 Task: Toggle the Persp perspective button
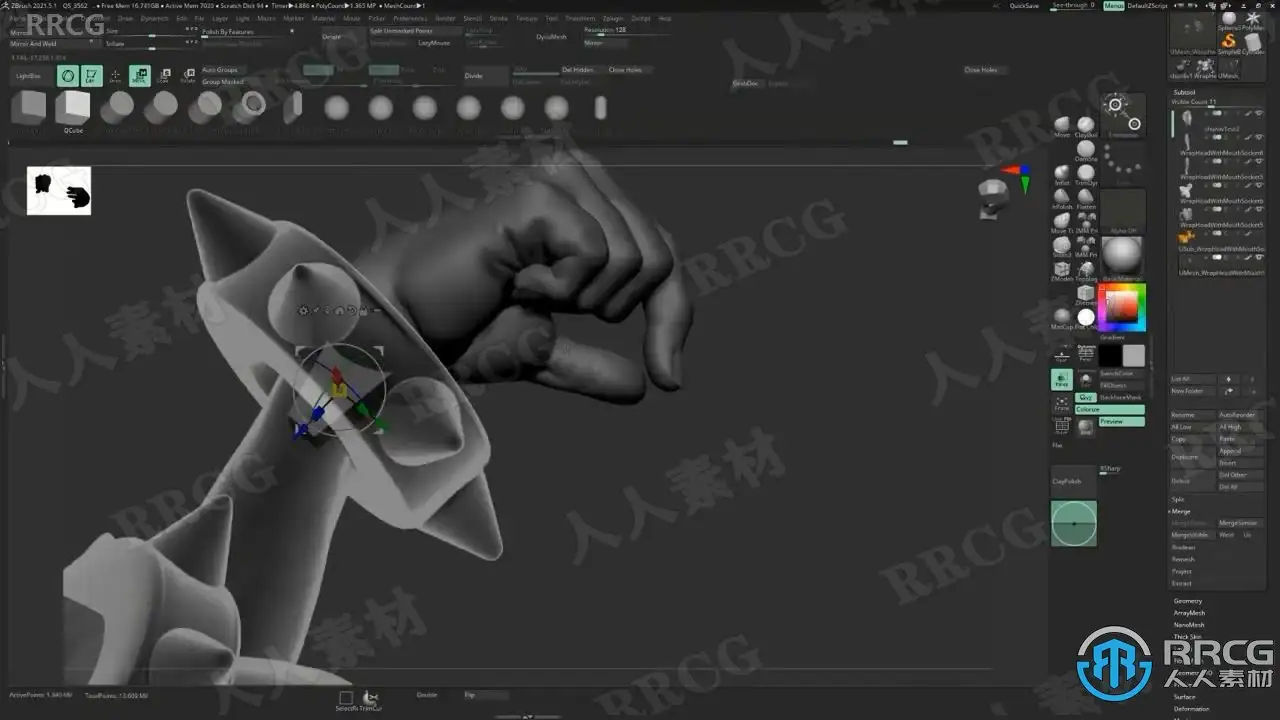[1062, 380]
